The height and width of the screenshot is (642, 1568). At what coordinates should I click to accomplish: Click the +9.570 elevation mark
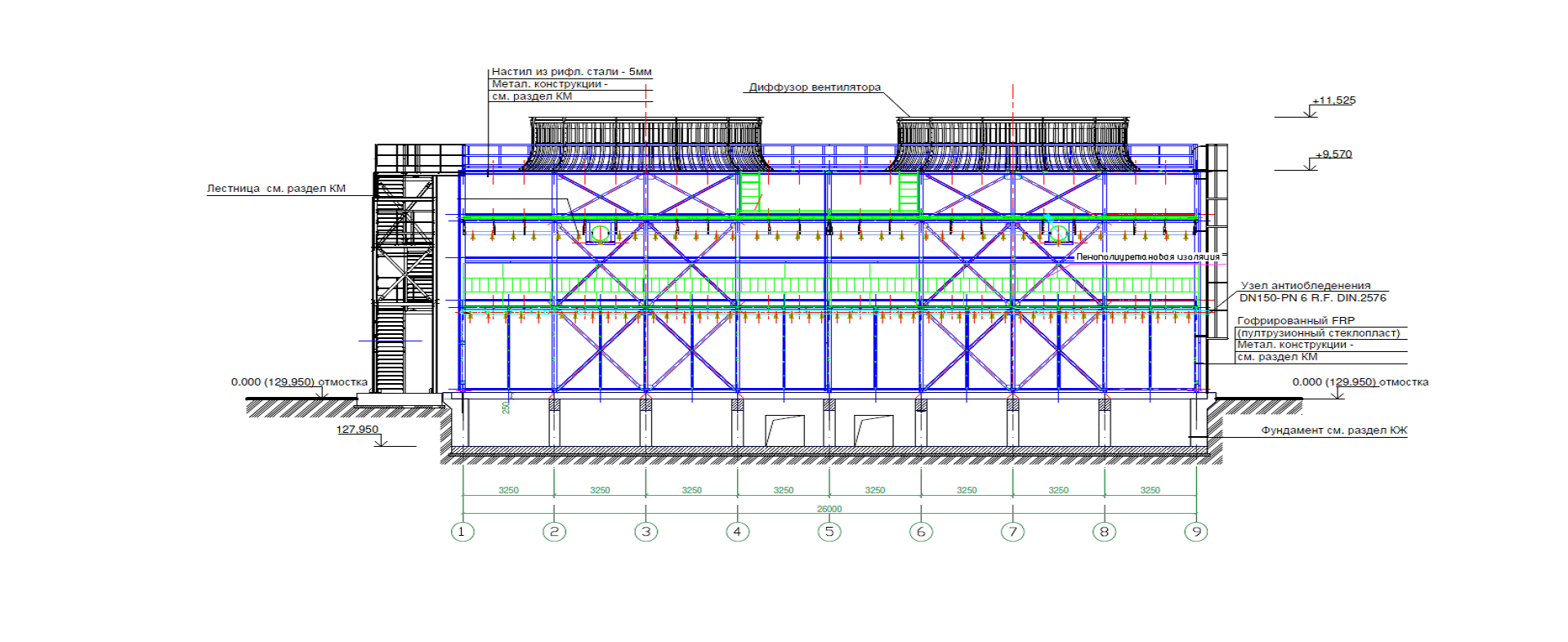coord(1333,154)
